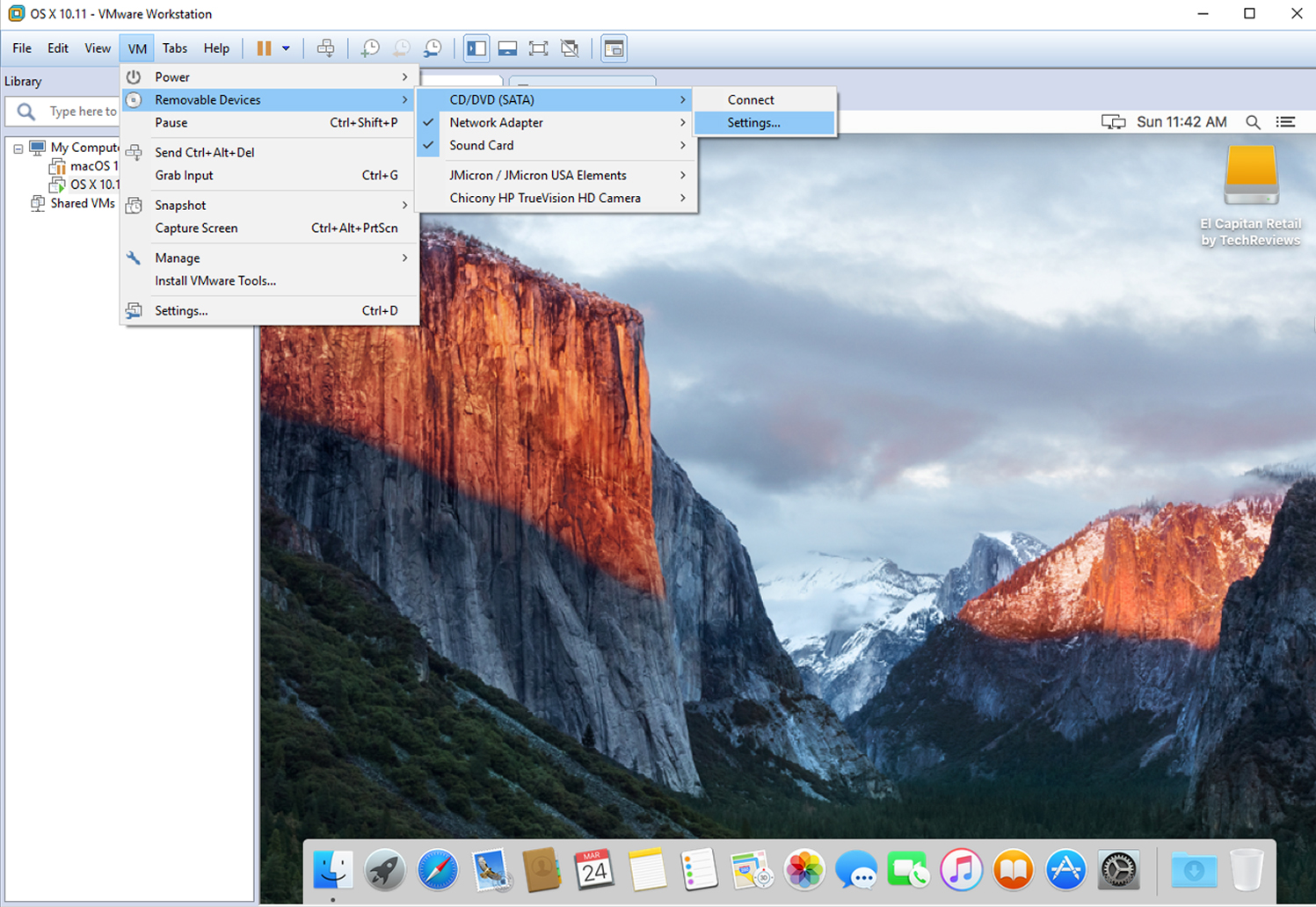Click Install VMware Tools menu entry
The image size is (1316, 907).
click(270, 280)
